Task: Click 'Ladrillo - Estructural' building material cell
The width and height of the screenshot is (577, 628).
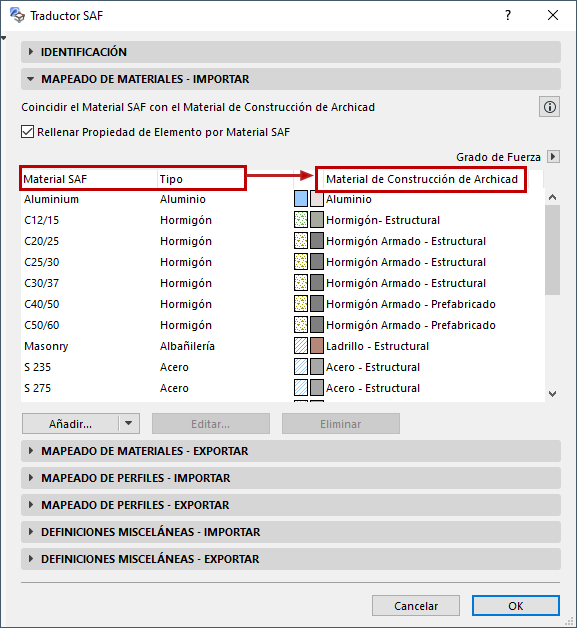Action: tap(377, 346)
